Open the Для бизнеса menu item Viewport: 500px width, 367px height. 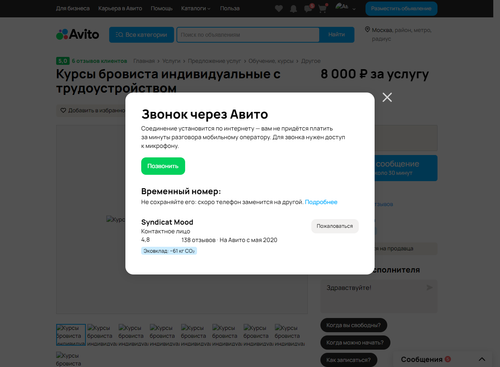pos(73,8)
